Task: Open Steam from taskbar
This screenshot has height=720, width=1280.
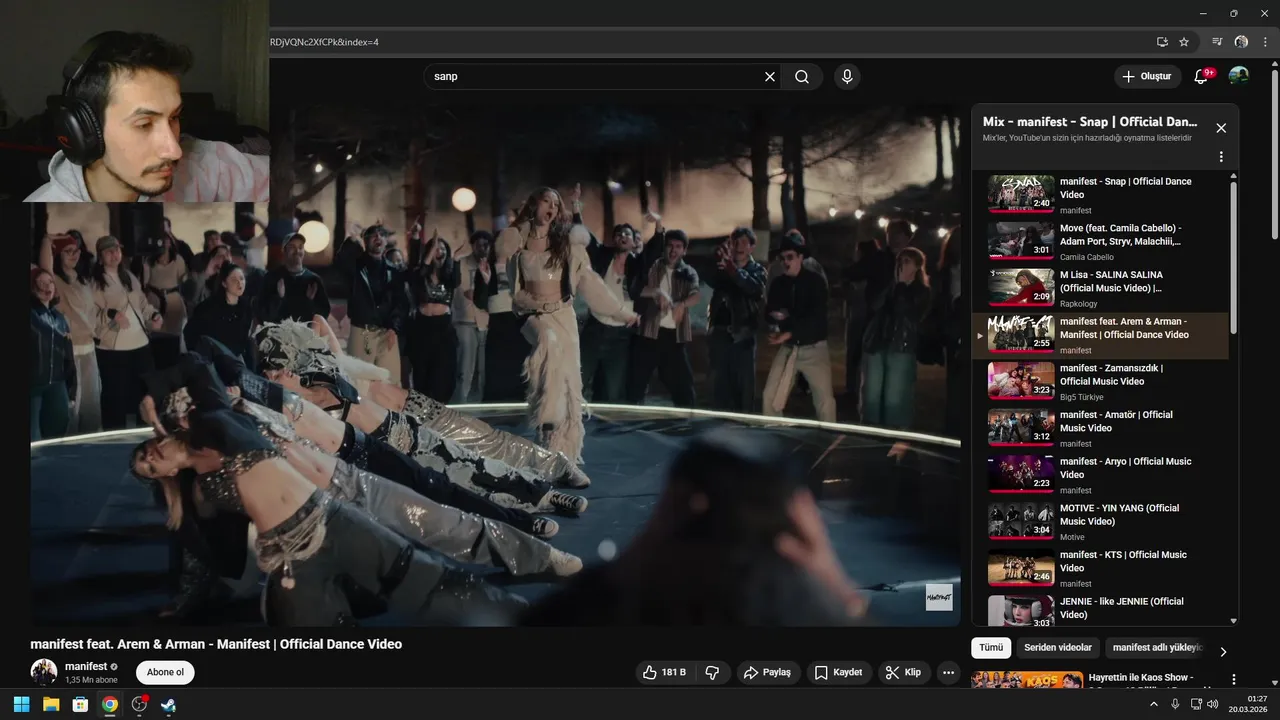Action: click(x=168, y=704)
